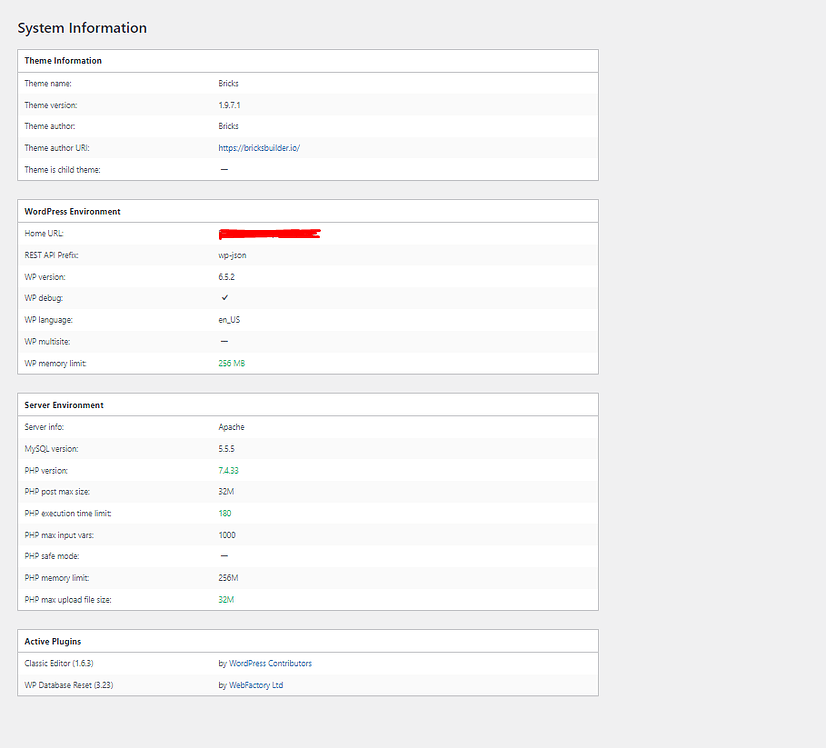Click the WordPress Environment section header
Viewport: 826px width, 748px height.
(x=73, y=211)
